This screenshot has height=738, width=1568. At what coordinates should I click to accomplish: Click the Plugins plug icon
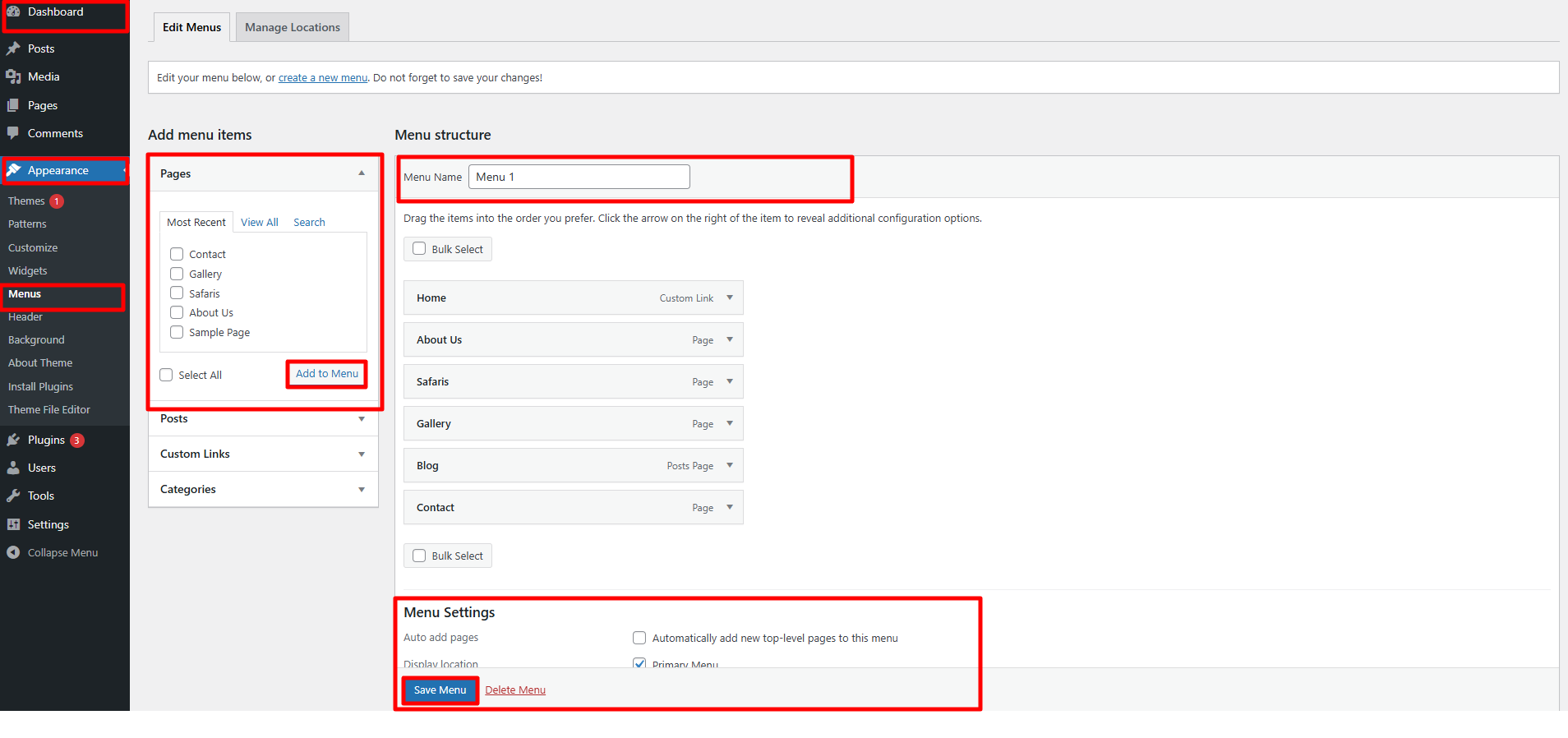(x=13, y=440)
